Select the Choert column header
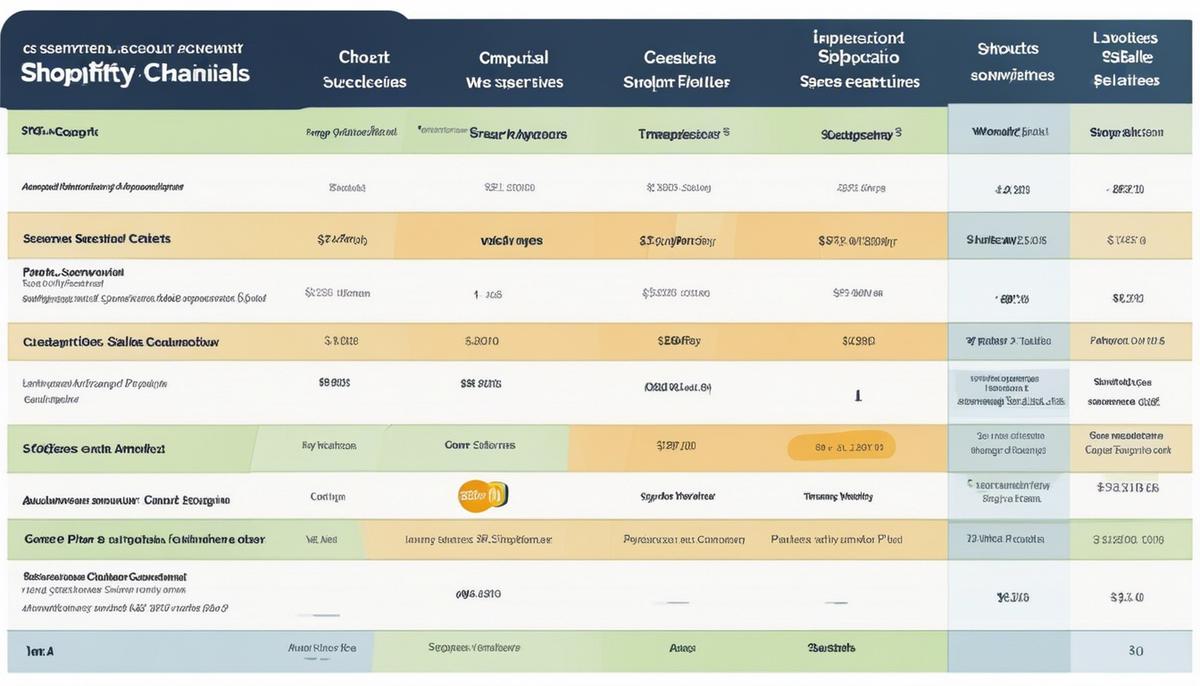This screenshot has width=1200, height=686. (x=364, y=69)
